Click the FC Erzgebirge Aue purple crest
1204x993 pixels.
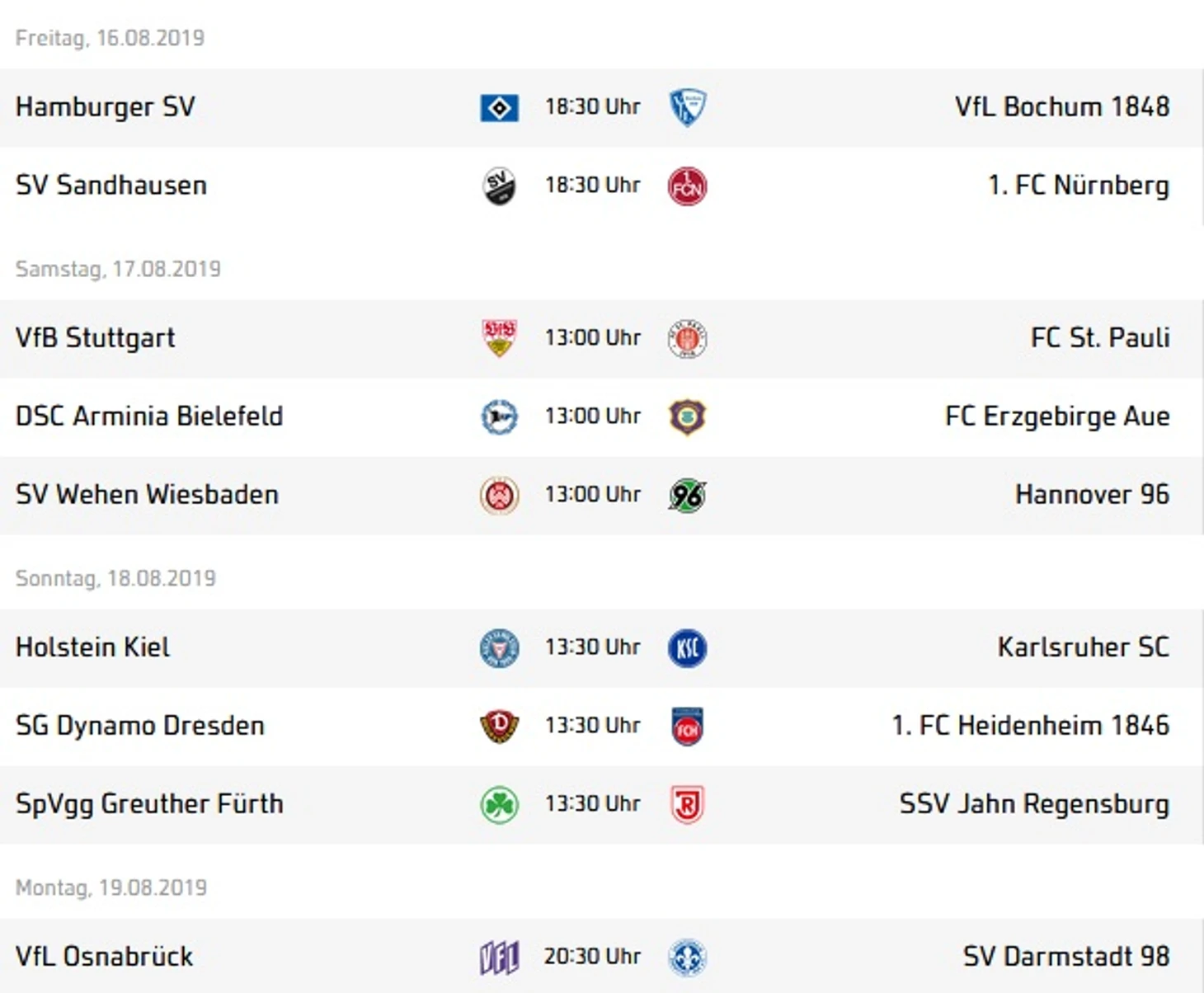(687, 416)
